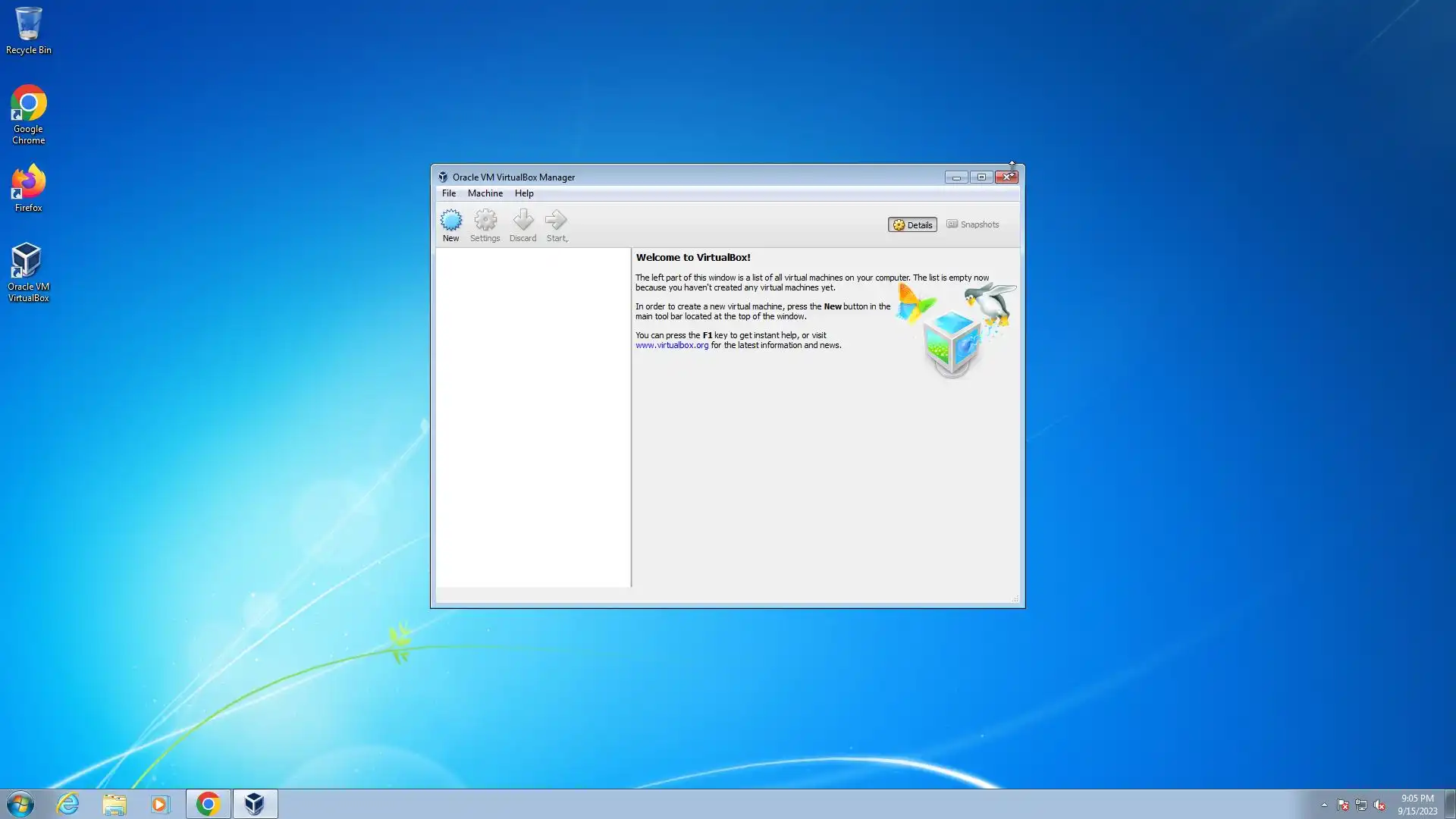1456x819 pixels.
Task: Click the Internet Explorer taskbar icon
Action: 68,804
